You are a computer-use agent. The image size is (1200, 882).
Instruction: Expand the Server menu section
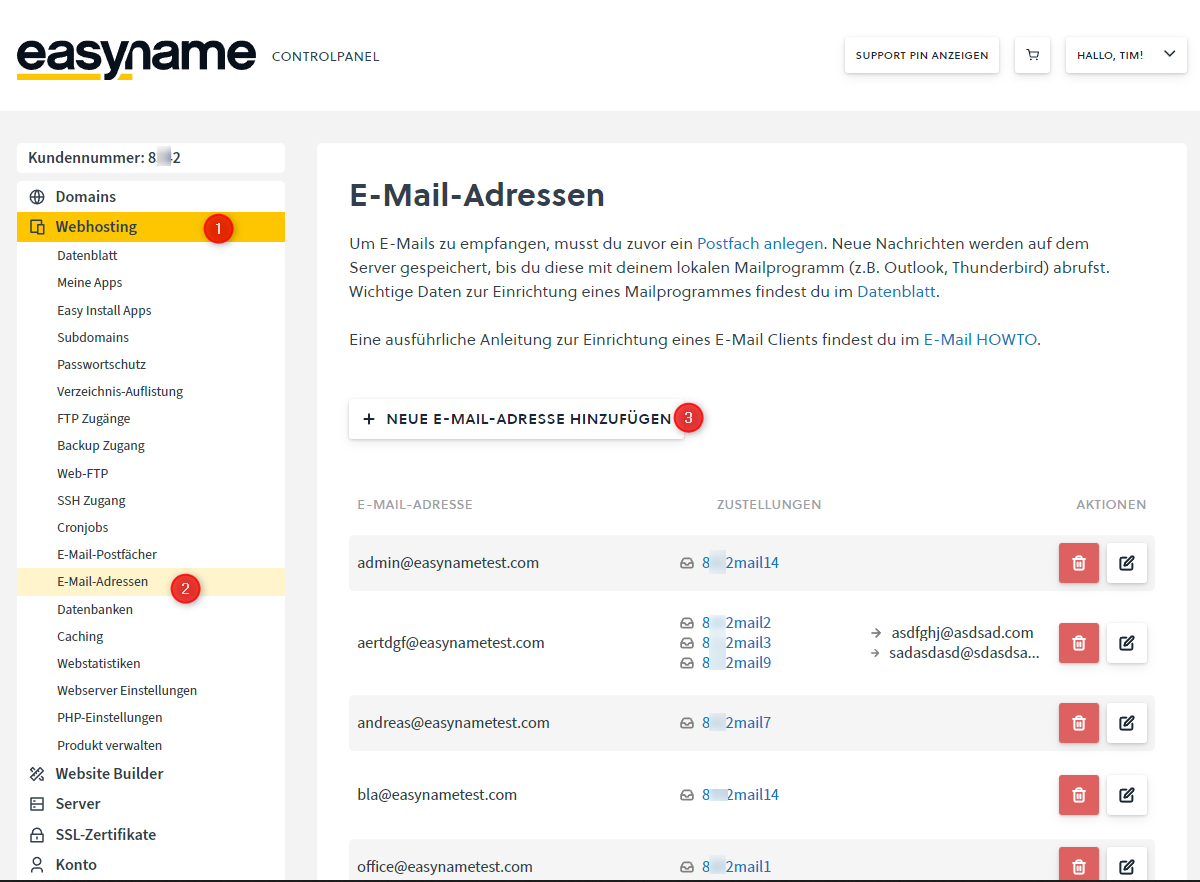[78, 804]
